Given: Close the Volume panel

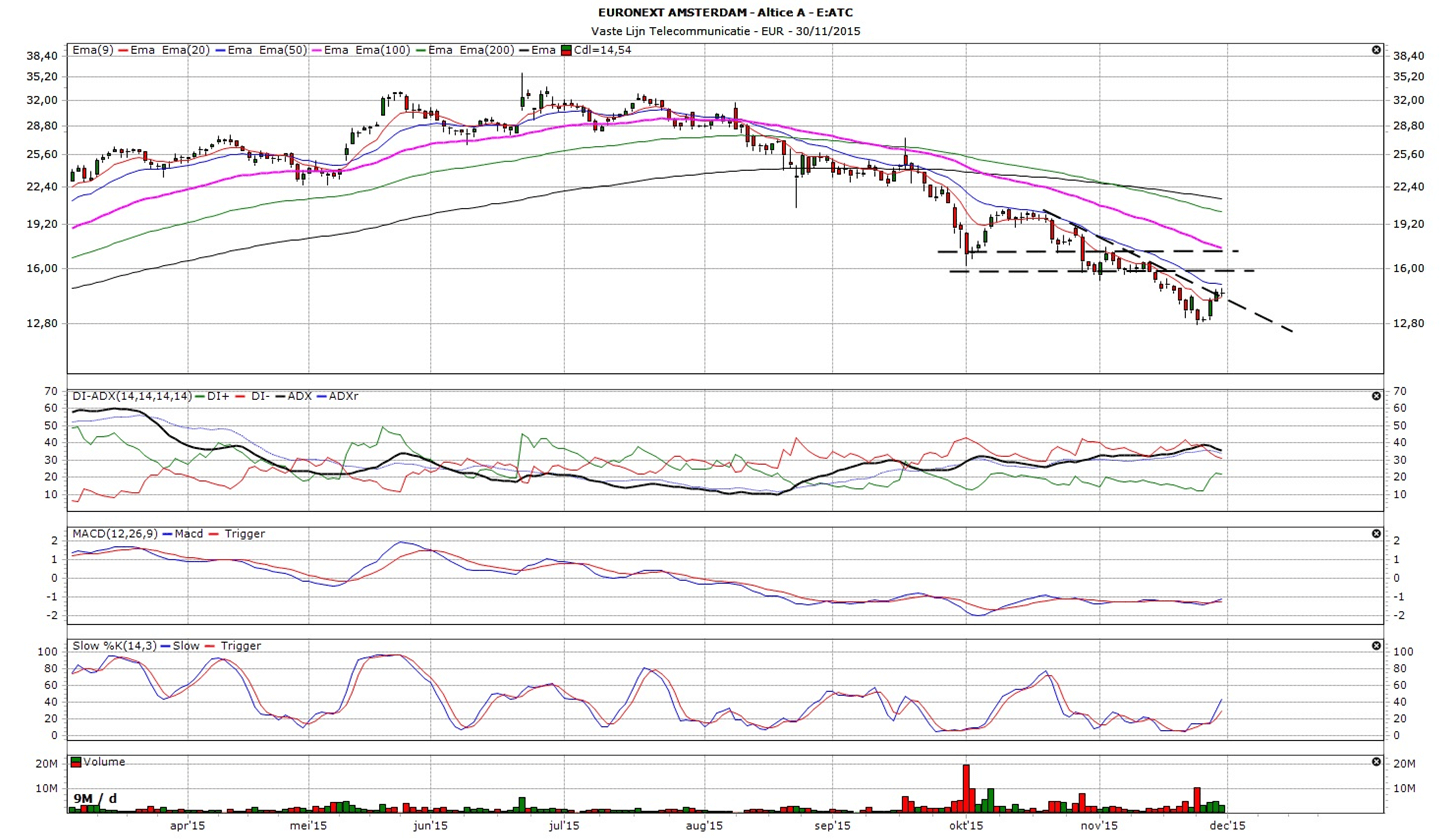Looking at the screenshot, I should tap(1376, 762).
